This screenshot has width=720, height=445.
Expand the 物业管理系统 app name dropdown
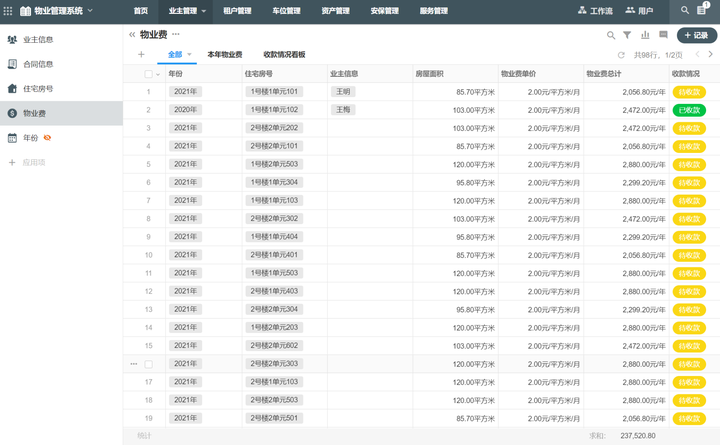[90, 10]
